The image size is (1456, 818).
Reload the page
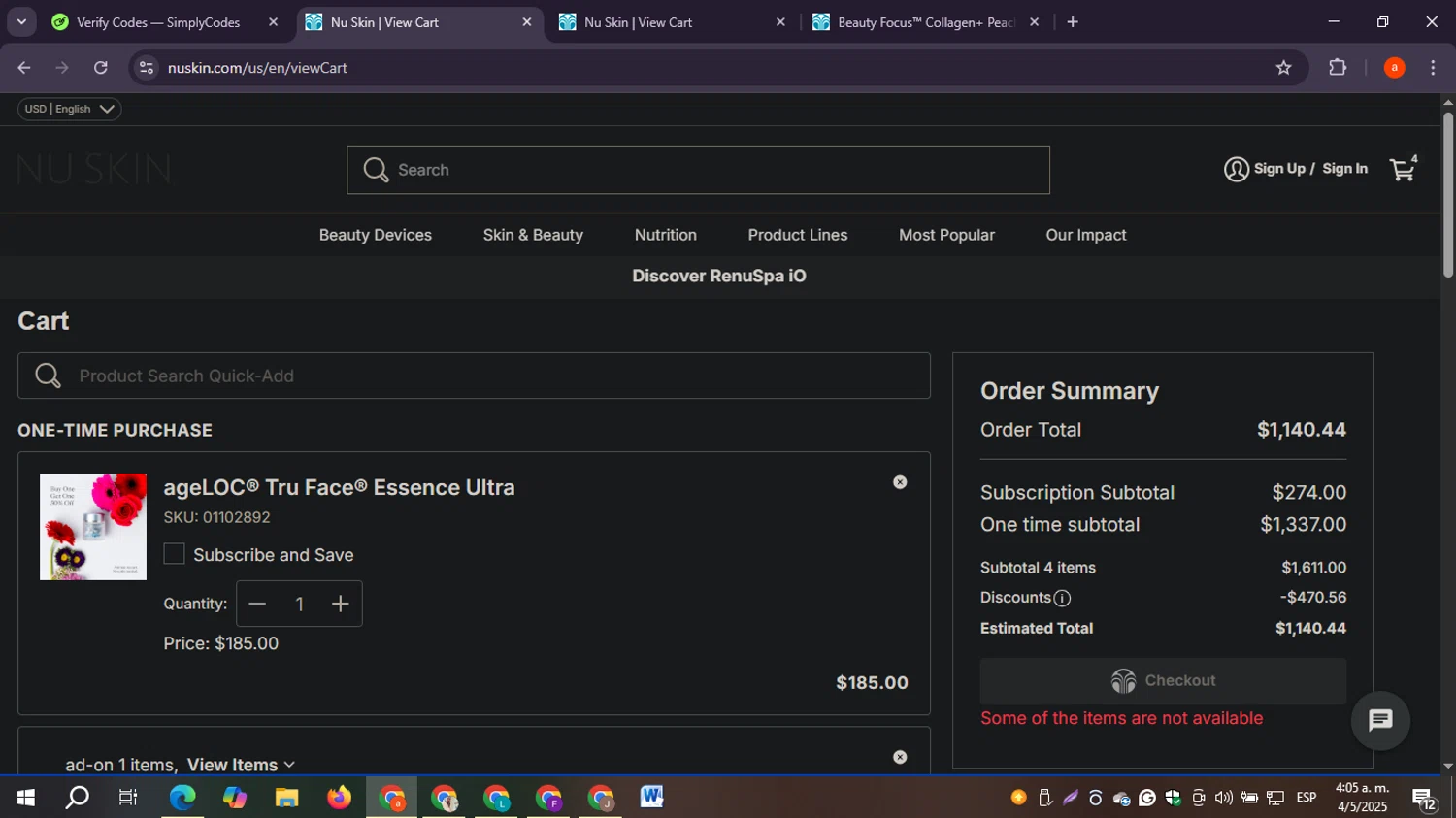coord(101,67)
